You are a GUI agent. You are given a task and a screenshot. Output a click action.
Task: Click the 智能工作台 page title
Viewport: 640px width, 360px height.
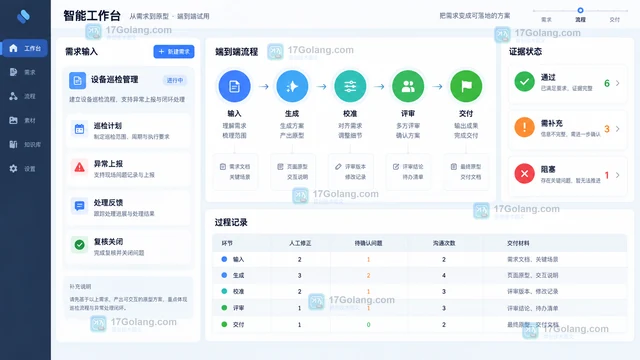coord(92,16)
